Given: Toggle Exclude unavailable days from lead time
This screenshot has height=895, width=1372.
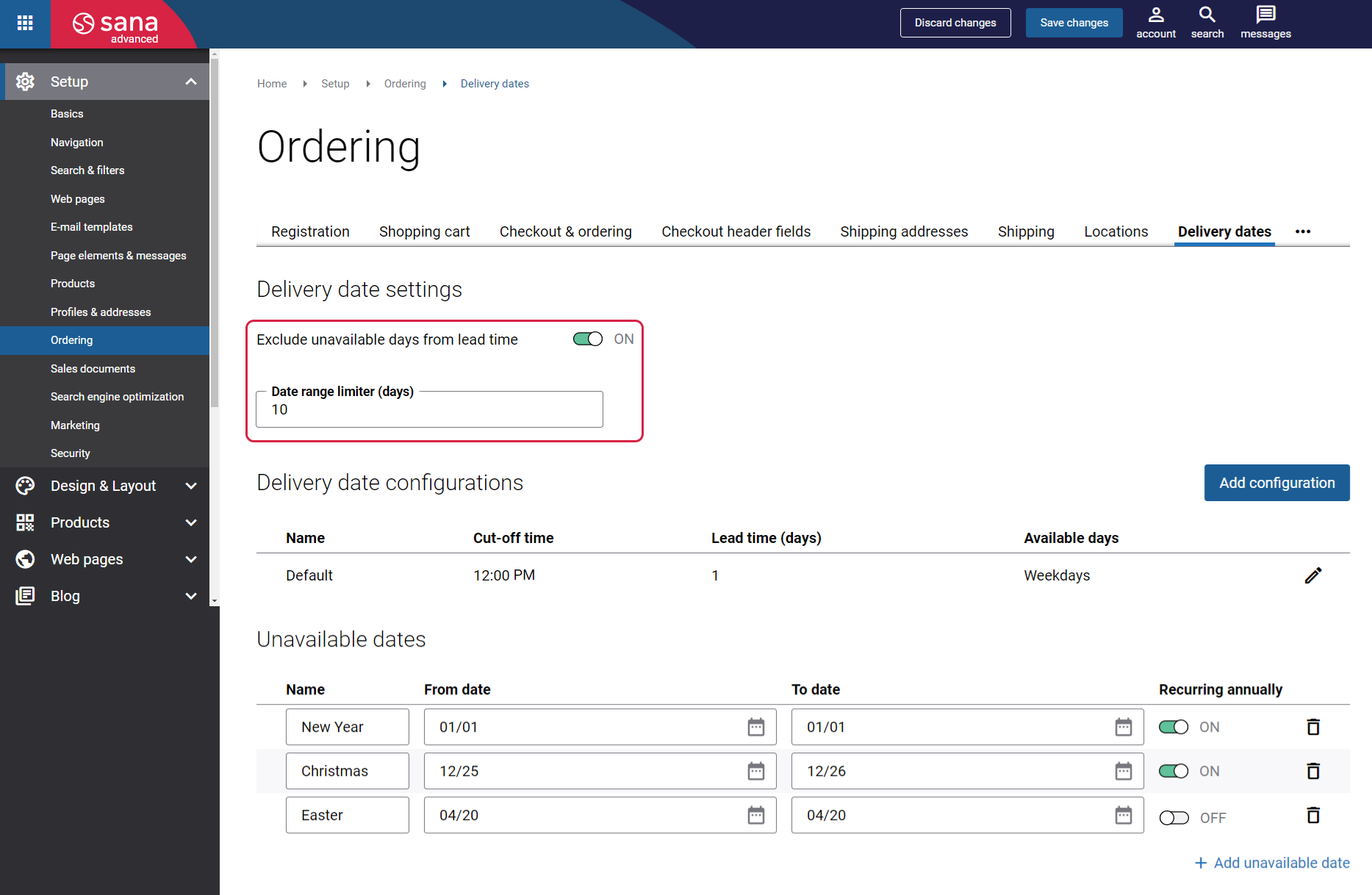Looking at the screenshot, I should pos(588,339).
